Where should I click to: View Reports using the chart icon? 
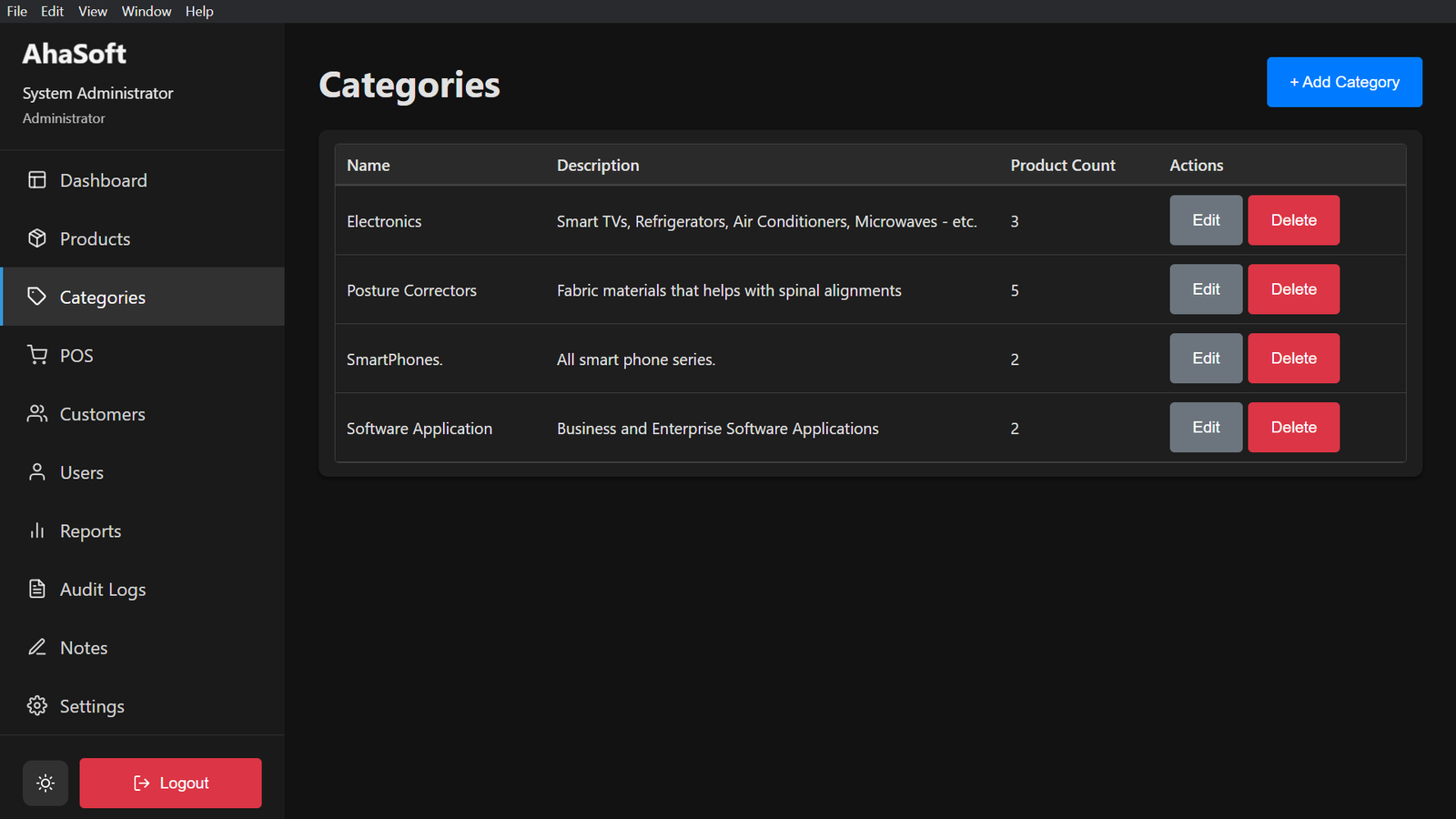pyautogui.click(x=37, y=531)
